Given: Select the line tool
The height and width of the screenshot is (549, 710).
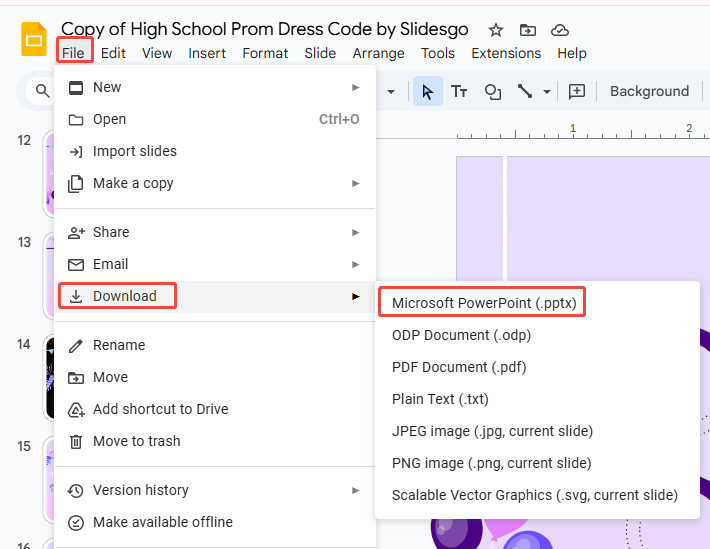Looking at the screenshot, I should [524, 91].
